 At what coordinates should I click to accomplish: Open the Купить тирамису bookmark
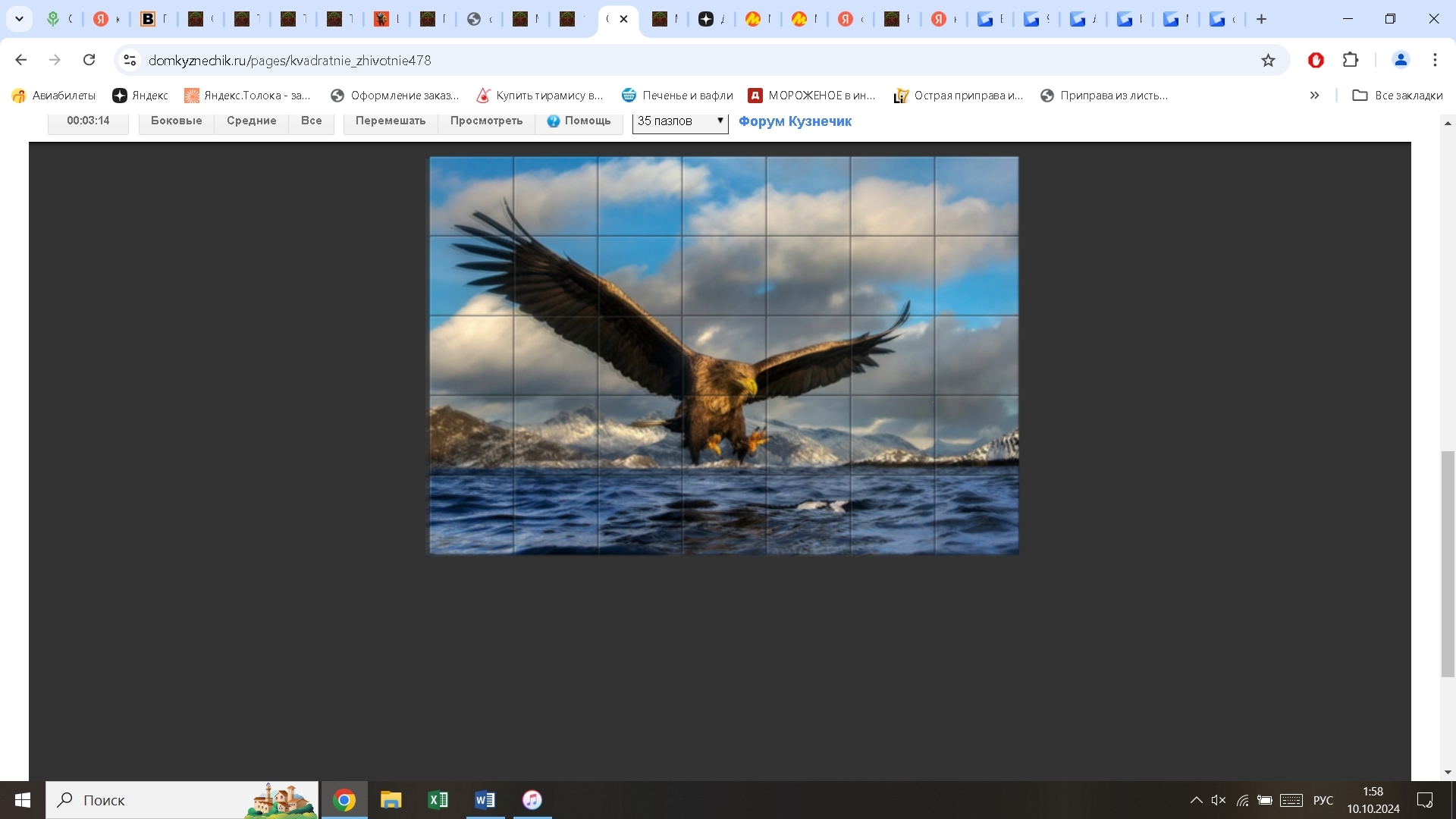540,96
